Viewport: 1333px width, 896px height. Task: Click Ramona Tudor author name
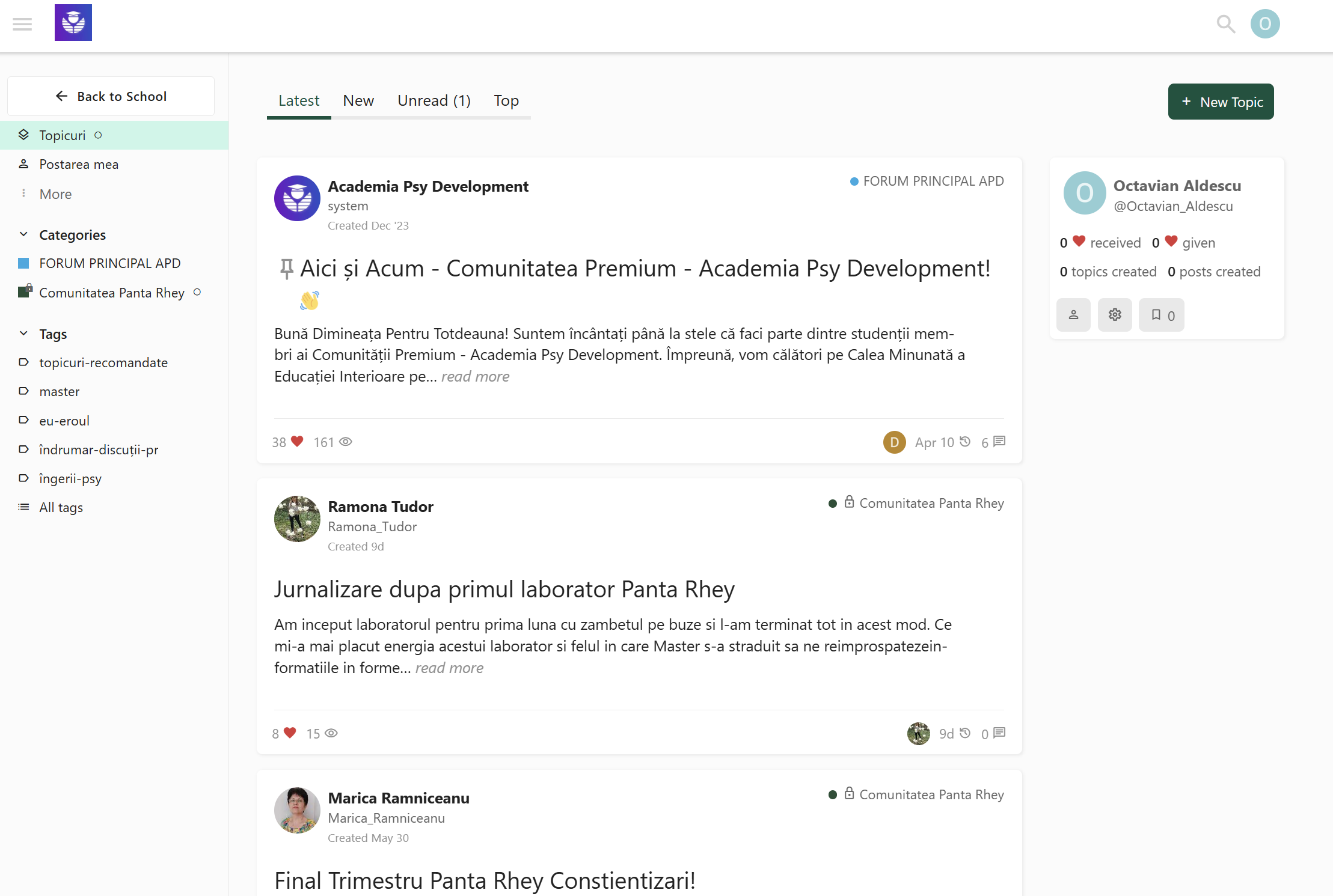[x=381, y=507]
